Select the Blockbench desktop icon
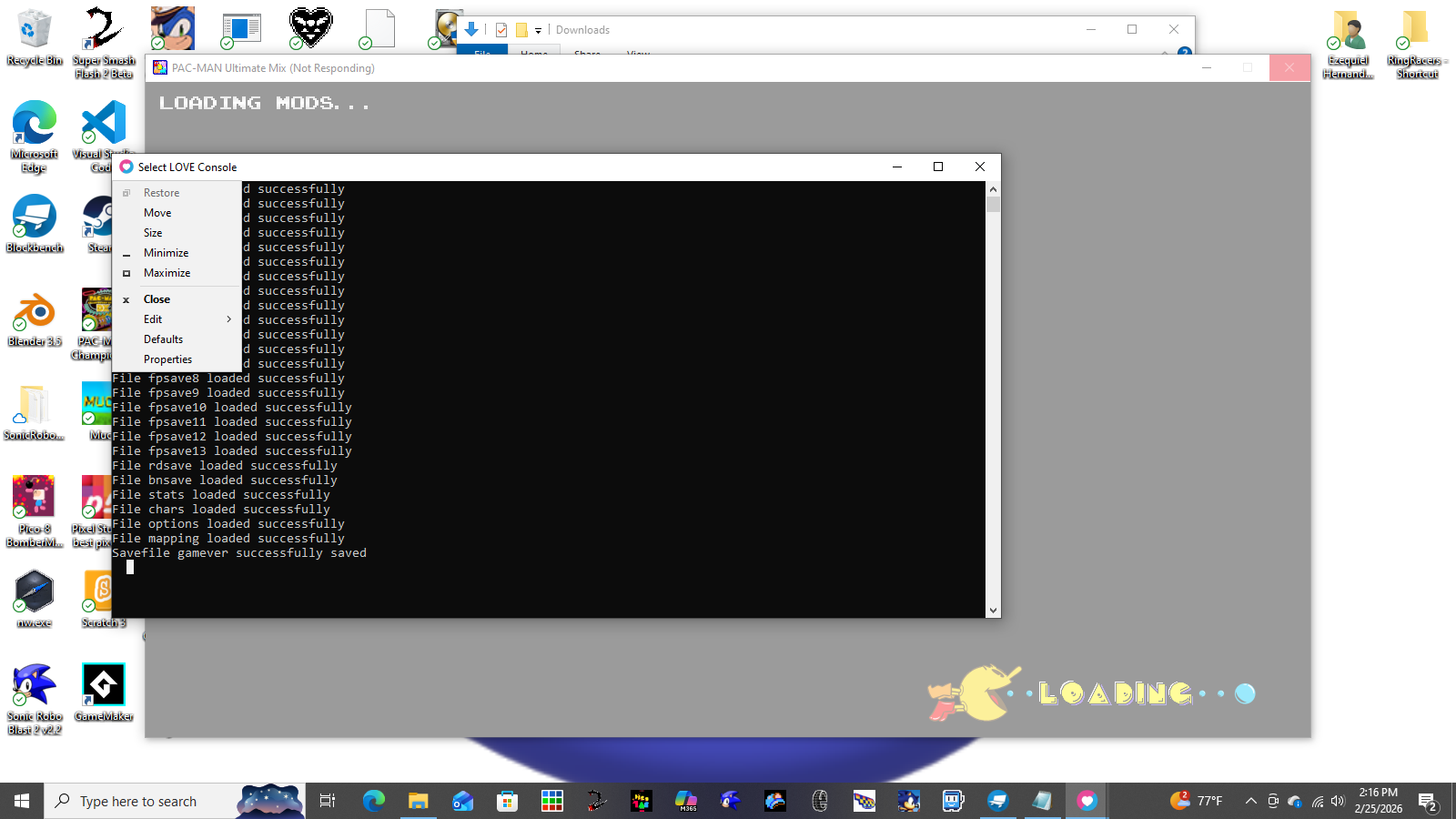This screenshot has height=819, width=1456. click(34, 225)
